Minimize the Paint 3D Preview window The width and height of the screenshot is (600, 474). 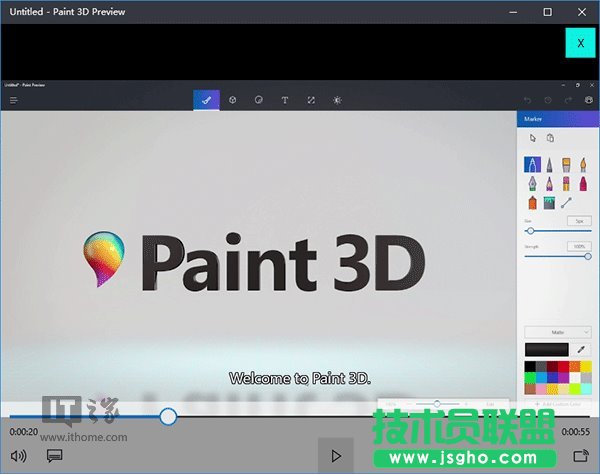pyautogui.click(x=513, y=12)
